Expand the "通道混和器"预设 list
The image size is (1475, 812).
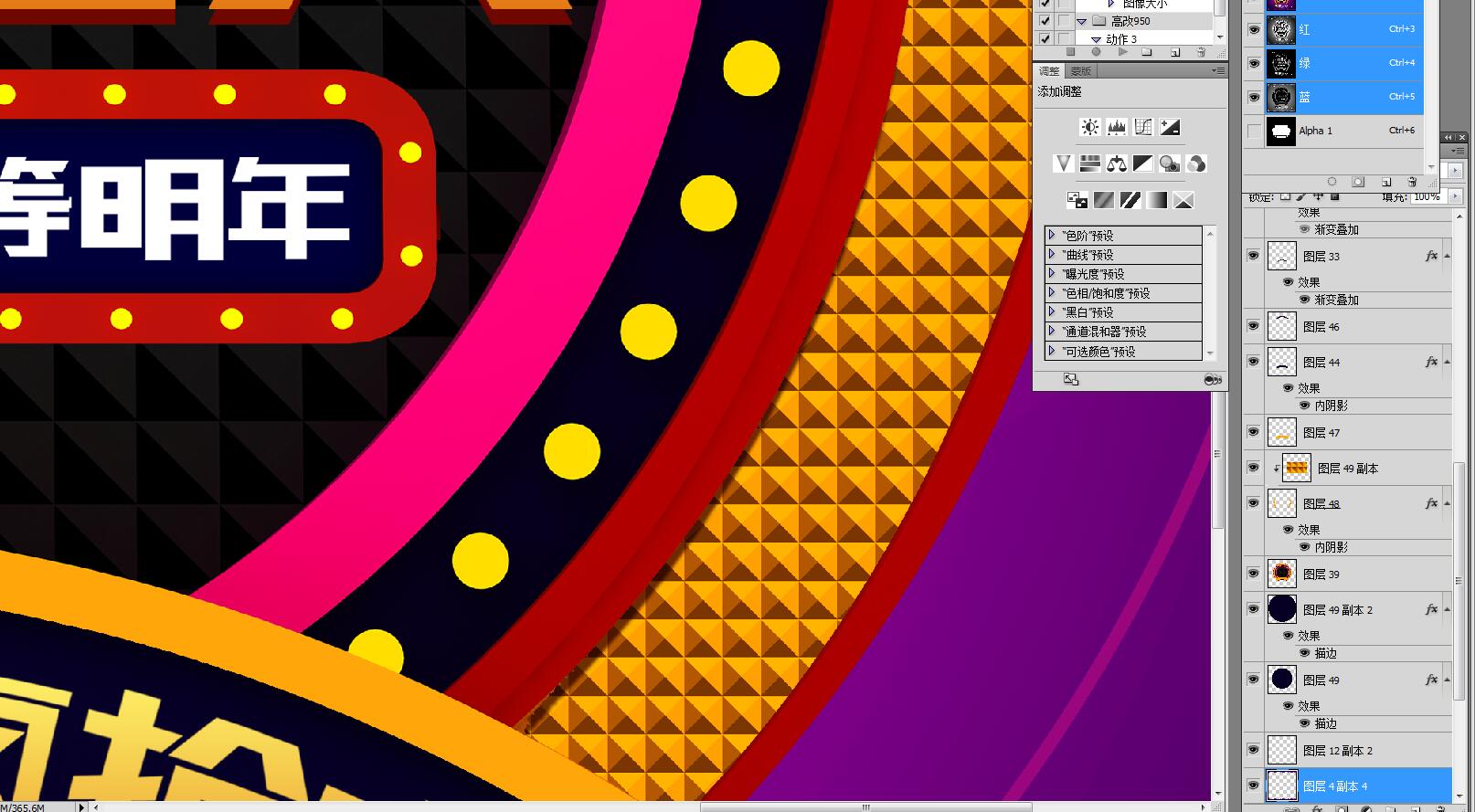[1052, 331]
